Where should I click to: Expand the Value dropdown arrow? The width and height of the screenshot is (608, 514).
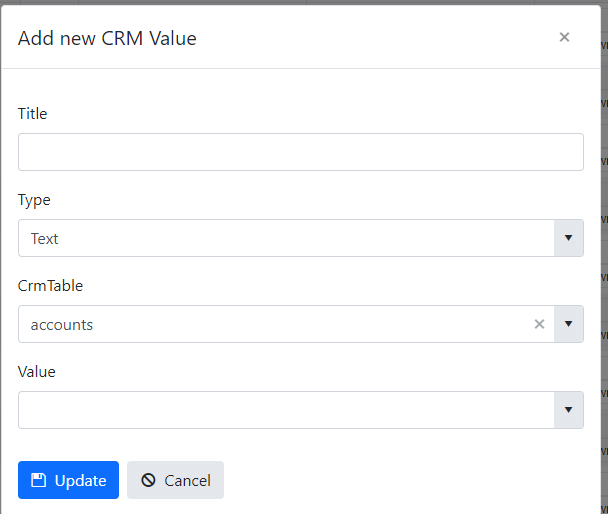tap(568, 410)
